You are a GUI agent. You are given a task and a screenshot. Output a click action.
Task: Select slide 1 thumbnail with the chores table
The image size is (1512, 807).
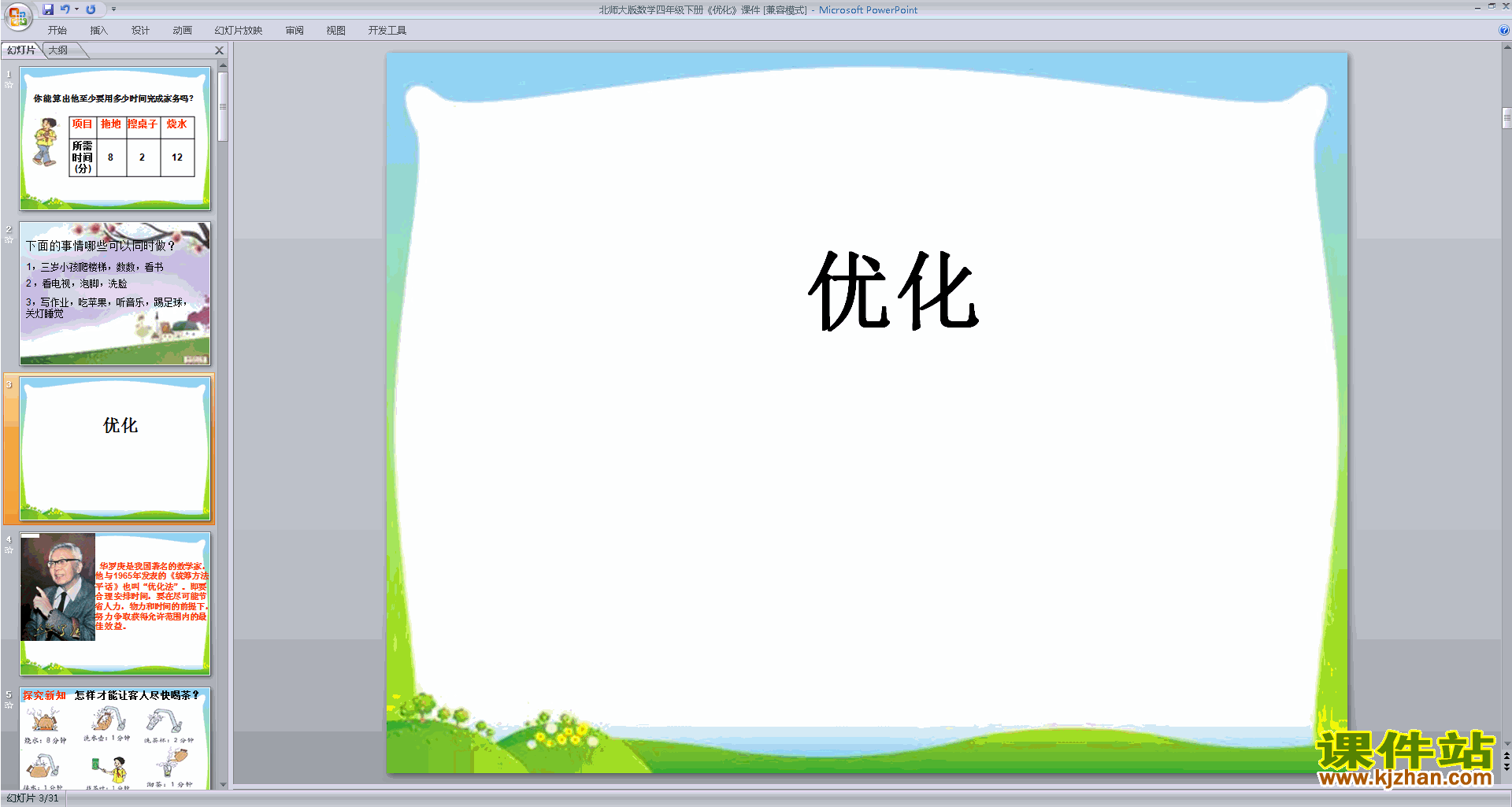(x=115, y=139)
